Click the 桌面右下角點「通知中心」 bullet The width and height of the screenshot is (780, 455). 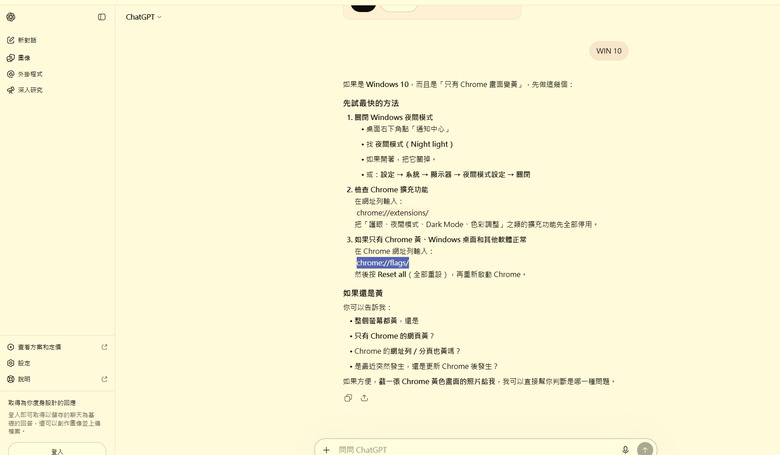(406, 129)
